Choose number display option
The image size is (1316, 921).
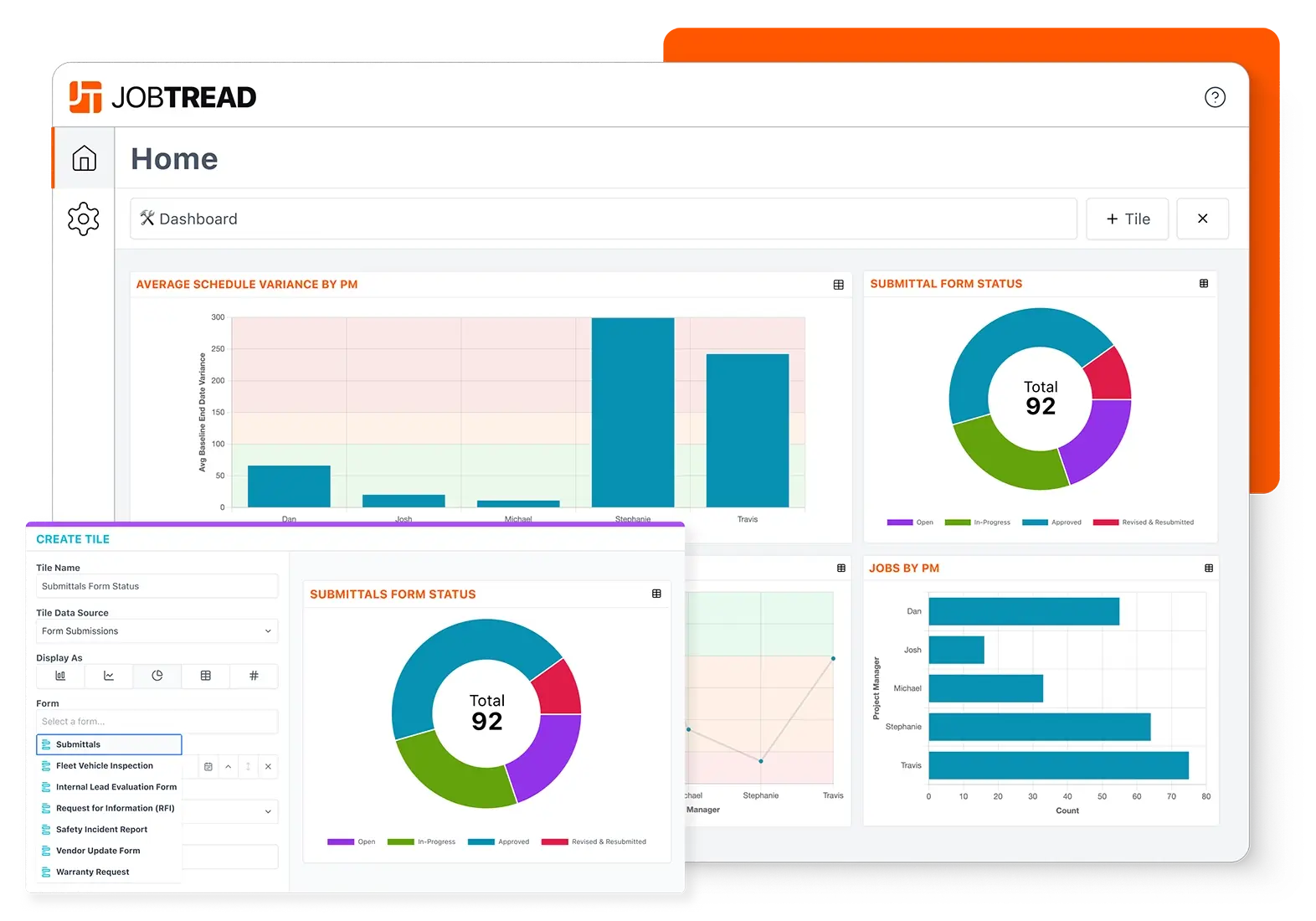[x=254, y=676]
